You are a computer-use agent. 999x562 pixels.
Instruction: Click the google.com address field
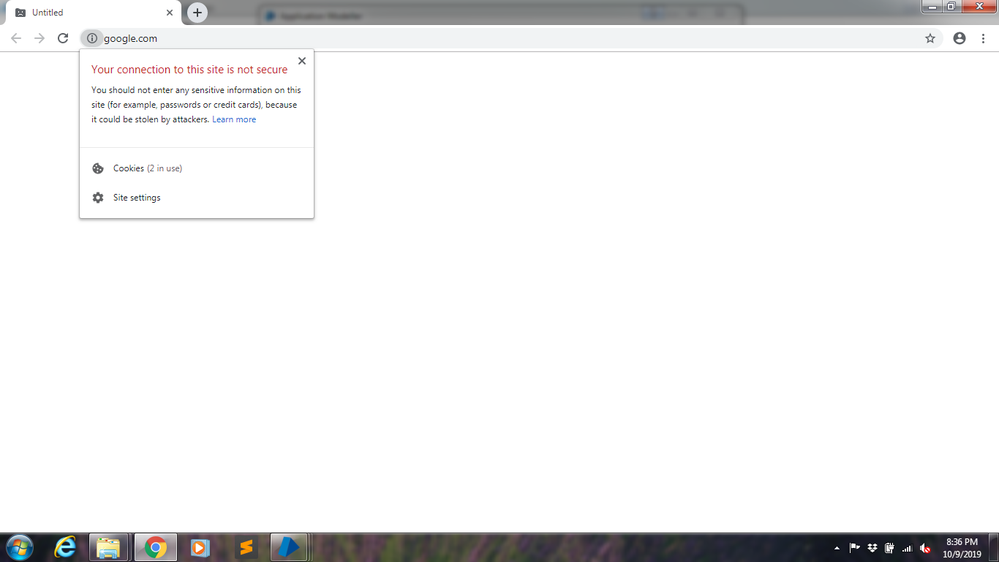[510, 38]
